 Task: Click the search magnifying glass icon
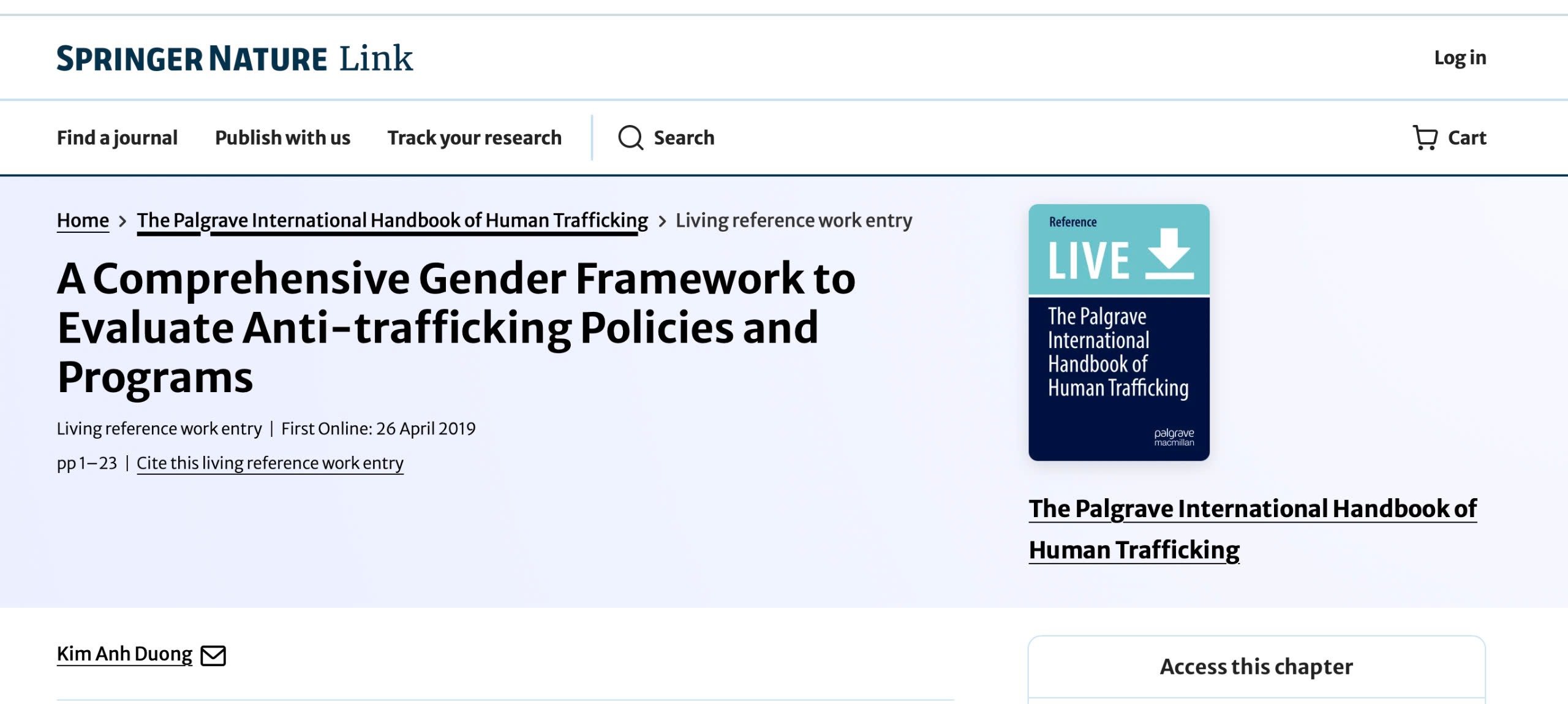click(x=630, y=138)
